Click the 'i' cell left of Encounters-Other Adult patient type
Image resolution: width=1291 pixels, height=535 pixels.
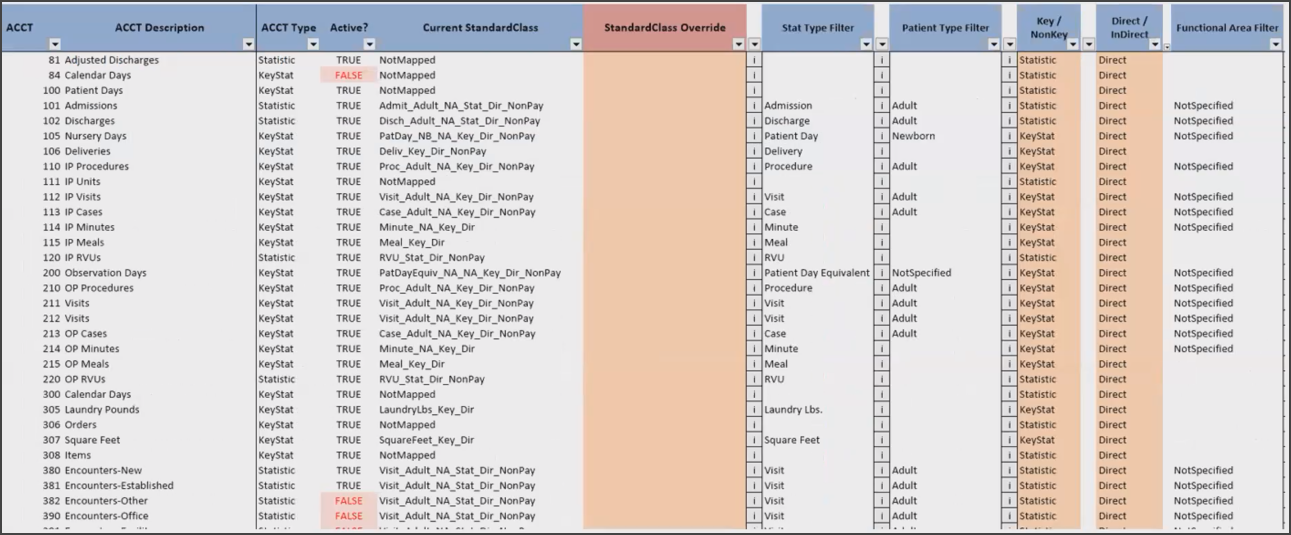(x=882, y=501)
